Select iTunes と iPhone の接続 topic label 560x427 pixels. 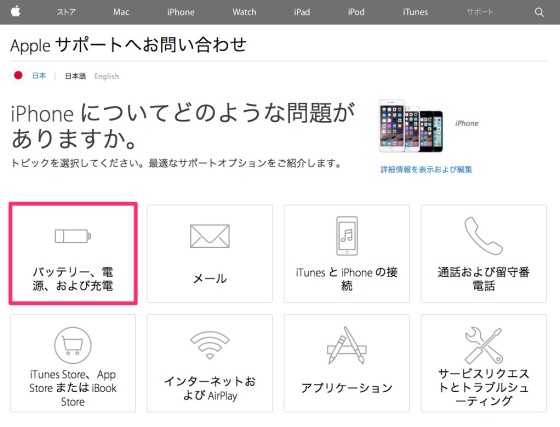[347, 278]
